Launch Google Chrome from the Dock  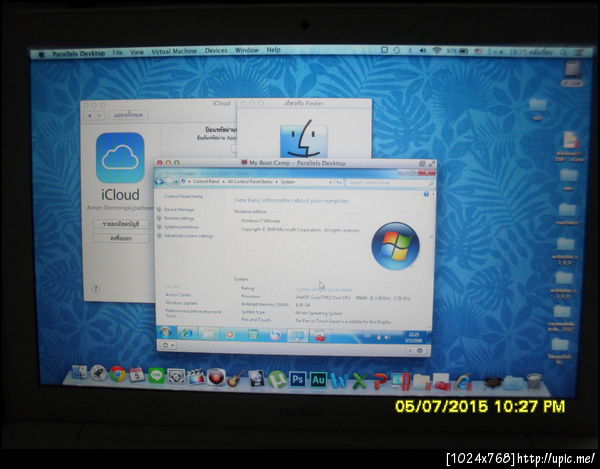[x=118, y=373]
